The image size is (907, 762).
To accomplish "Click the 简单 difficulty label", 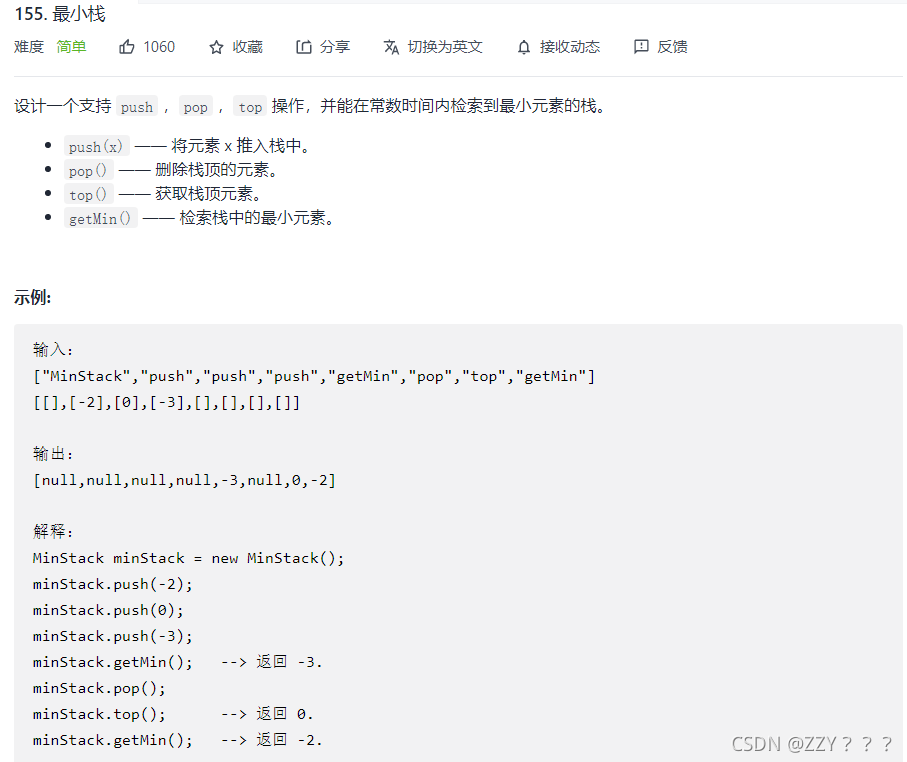I will click(71, 47).
